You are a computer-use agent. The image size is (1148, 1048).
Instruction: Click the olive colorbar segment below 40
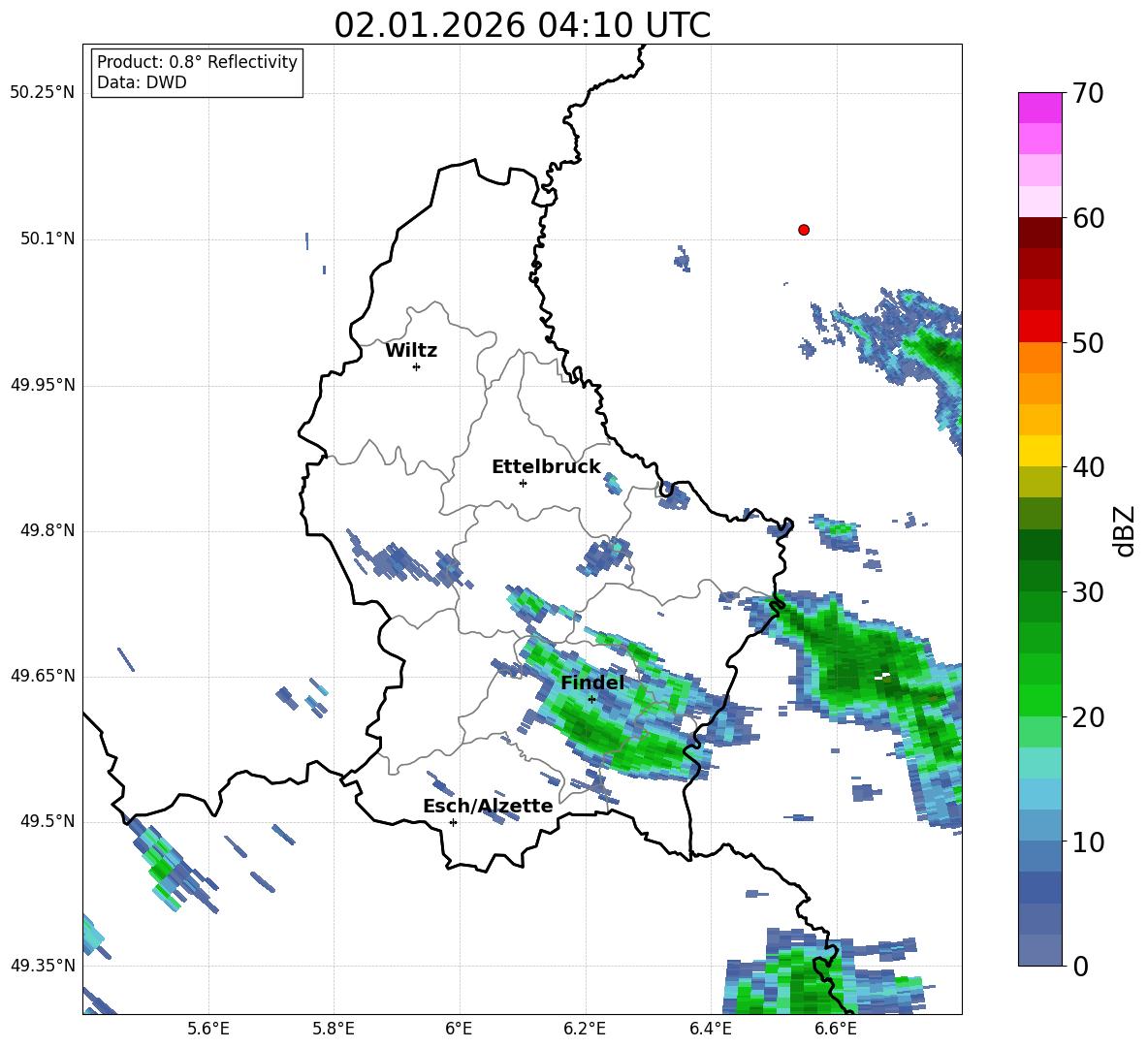click(1039, 482)
